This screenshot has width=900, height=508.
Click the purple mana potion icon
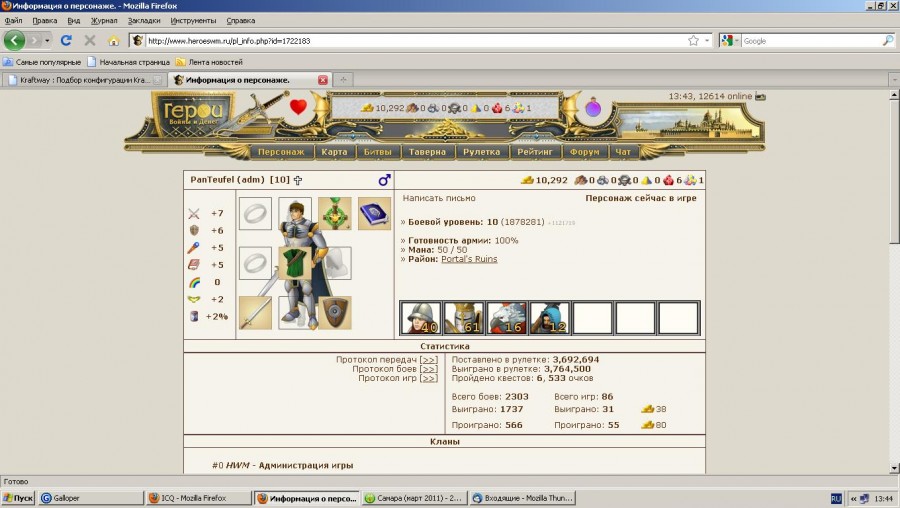coord(593,108)
